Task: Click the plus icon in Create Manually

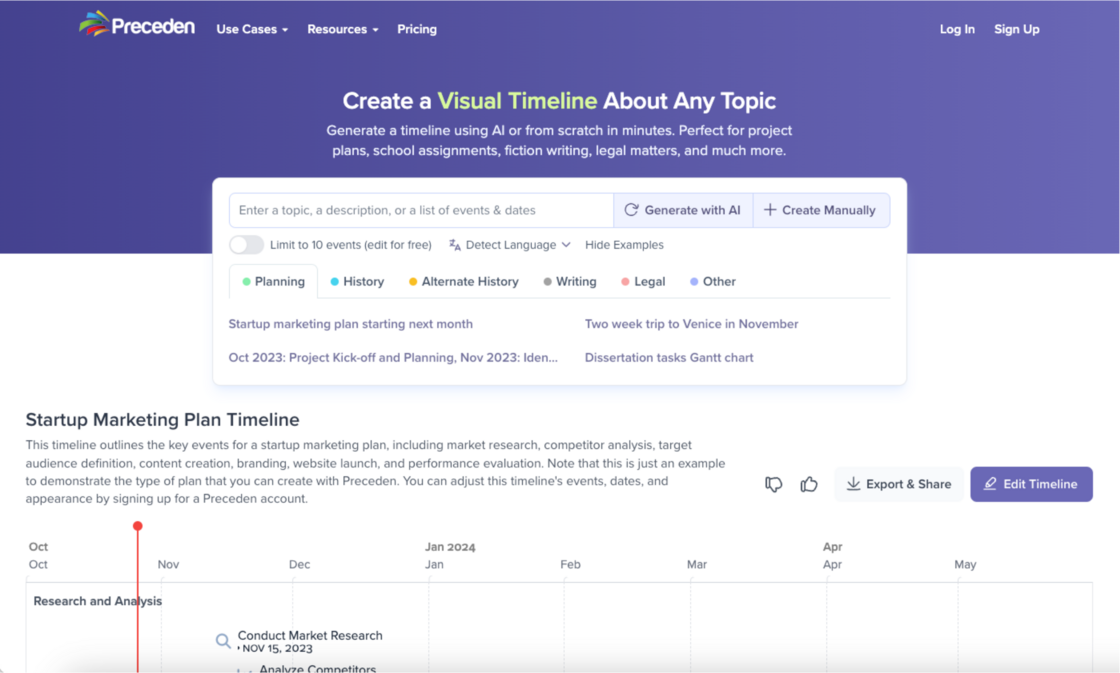Action: click(x=770, y=210)
